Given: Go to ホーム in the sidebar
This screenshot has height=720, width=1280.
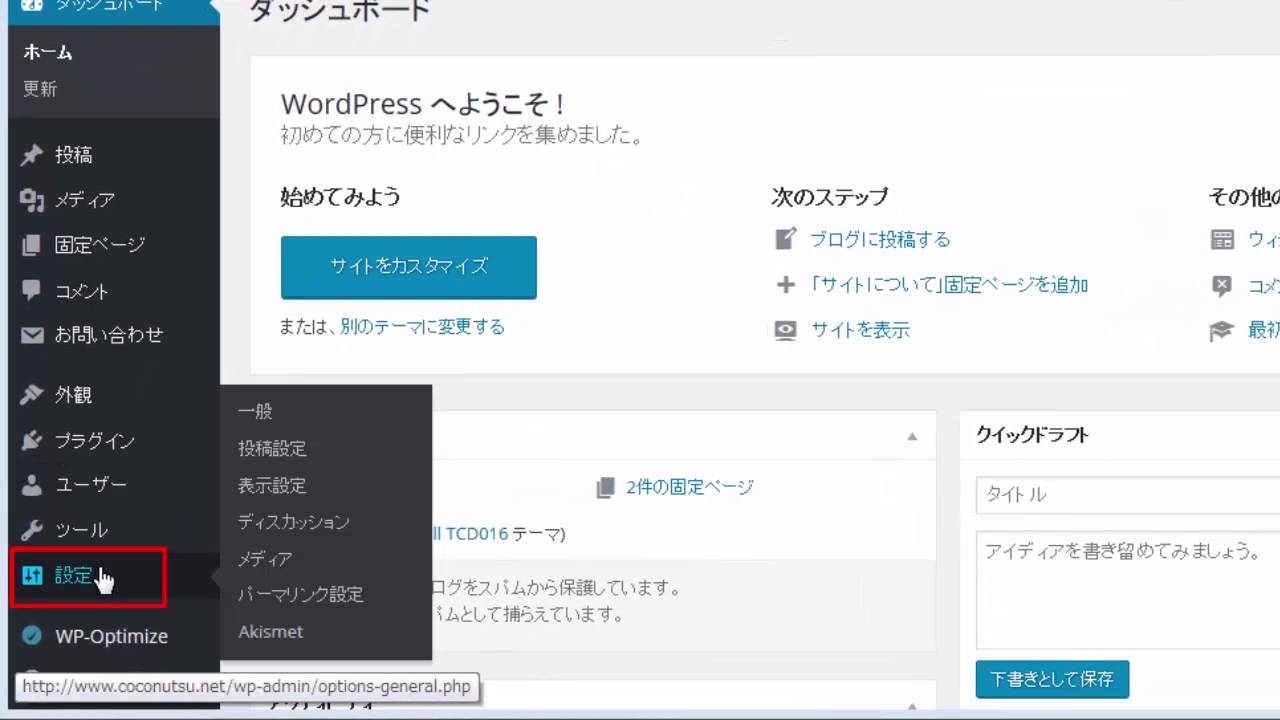Looking at the screenshot, I should pos(48,52).
